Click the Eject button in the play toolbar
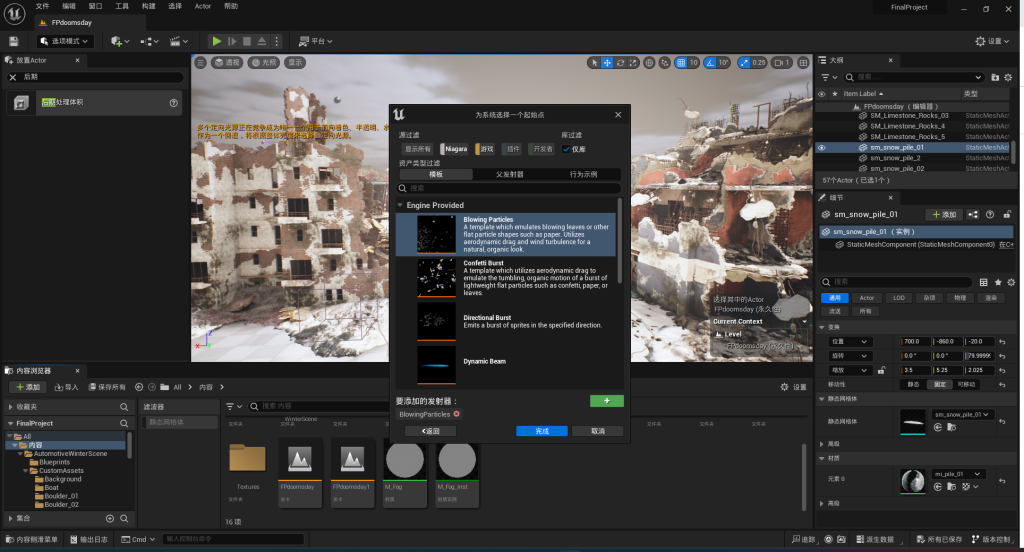1024x552 pixels. coord(262,41)
